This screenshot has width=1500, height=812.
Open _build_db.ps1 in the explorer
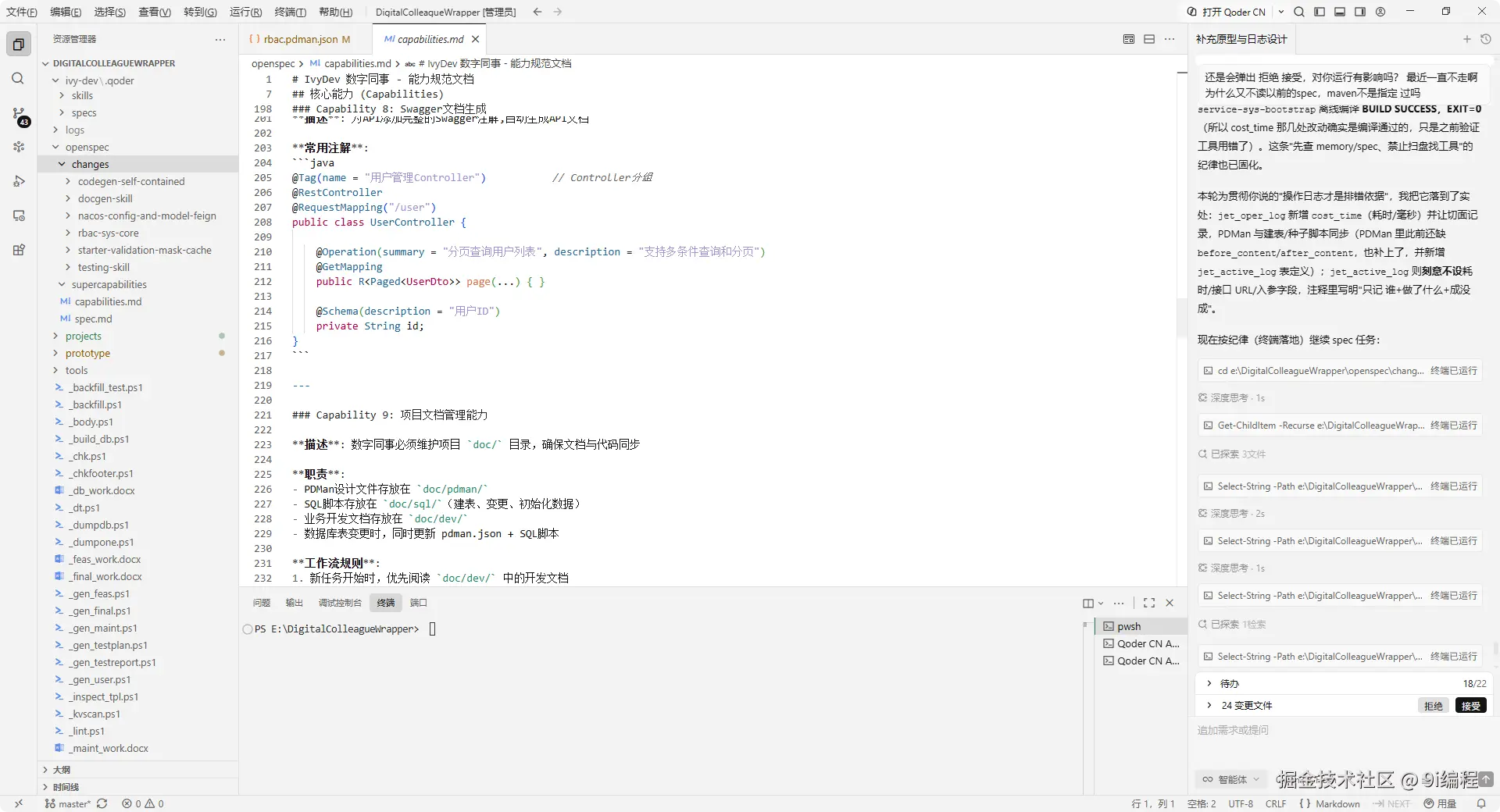(x=99, y=439)
